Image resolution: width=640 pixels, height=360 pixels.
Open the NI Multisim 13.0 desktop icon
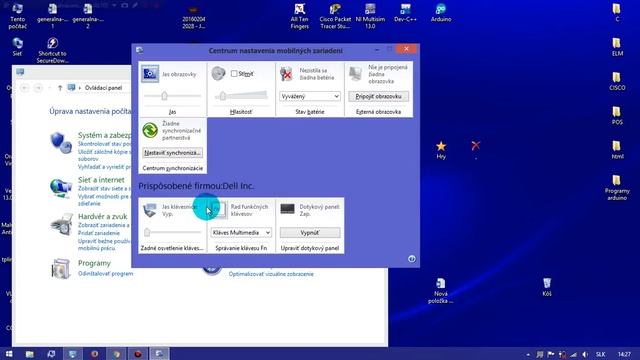tap(370, 16)
